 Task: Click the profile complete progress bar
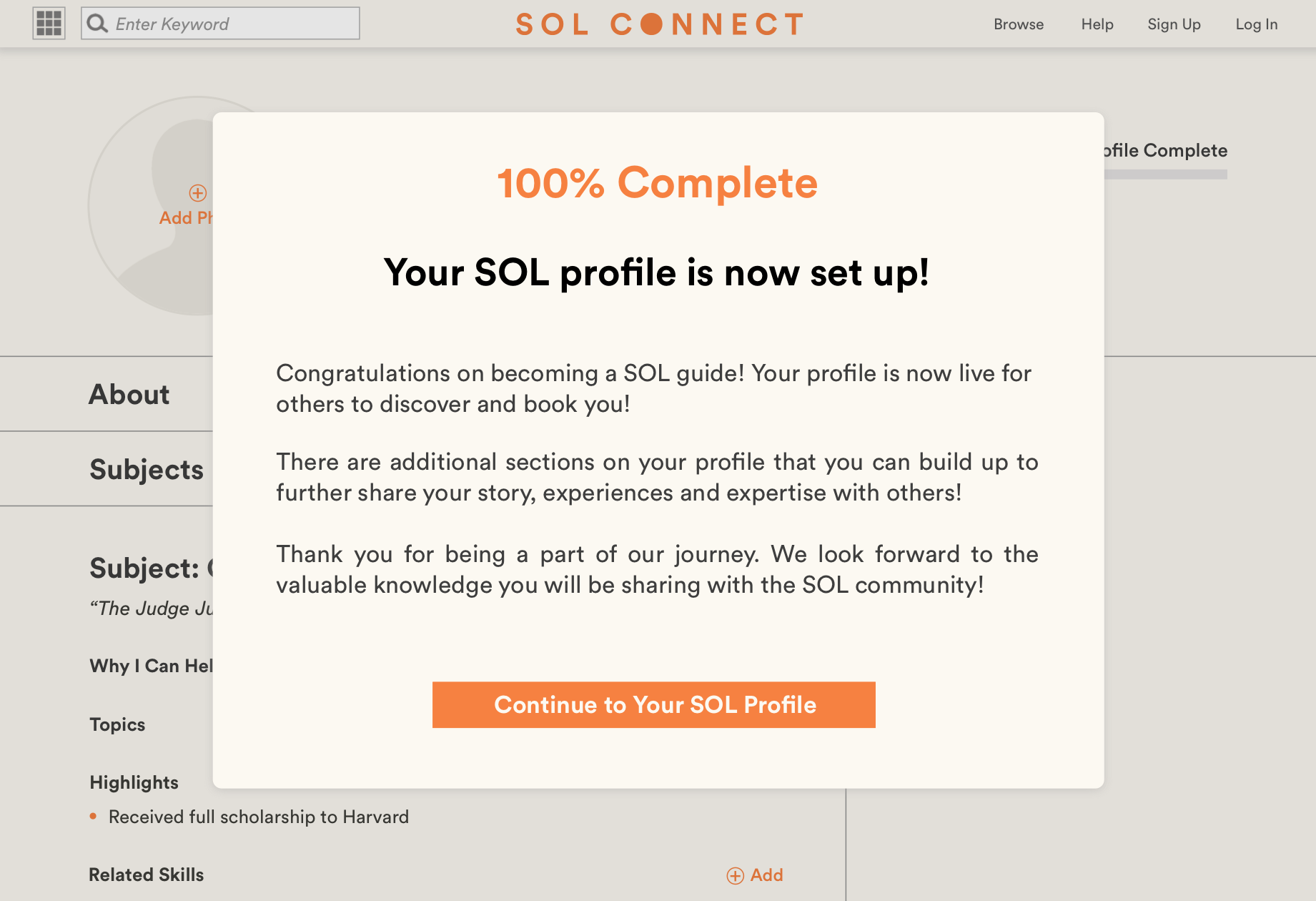point(1167,174)
